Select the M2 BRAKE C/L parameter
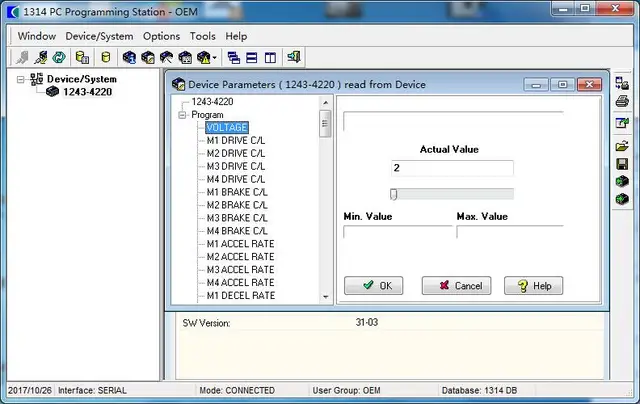This screenshot has width=640, height=404. [x=237, y=205]
